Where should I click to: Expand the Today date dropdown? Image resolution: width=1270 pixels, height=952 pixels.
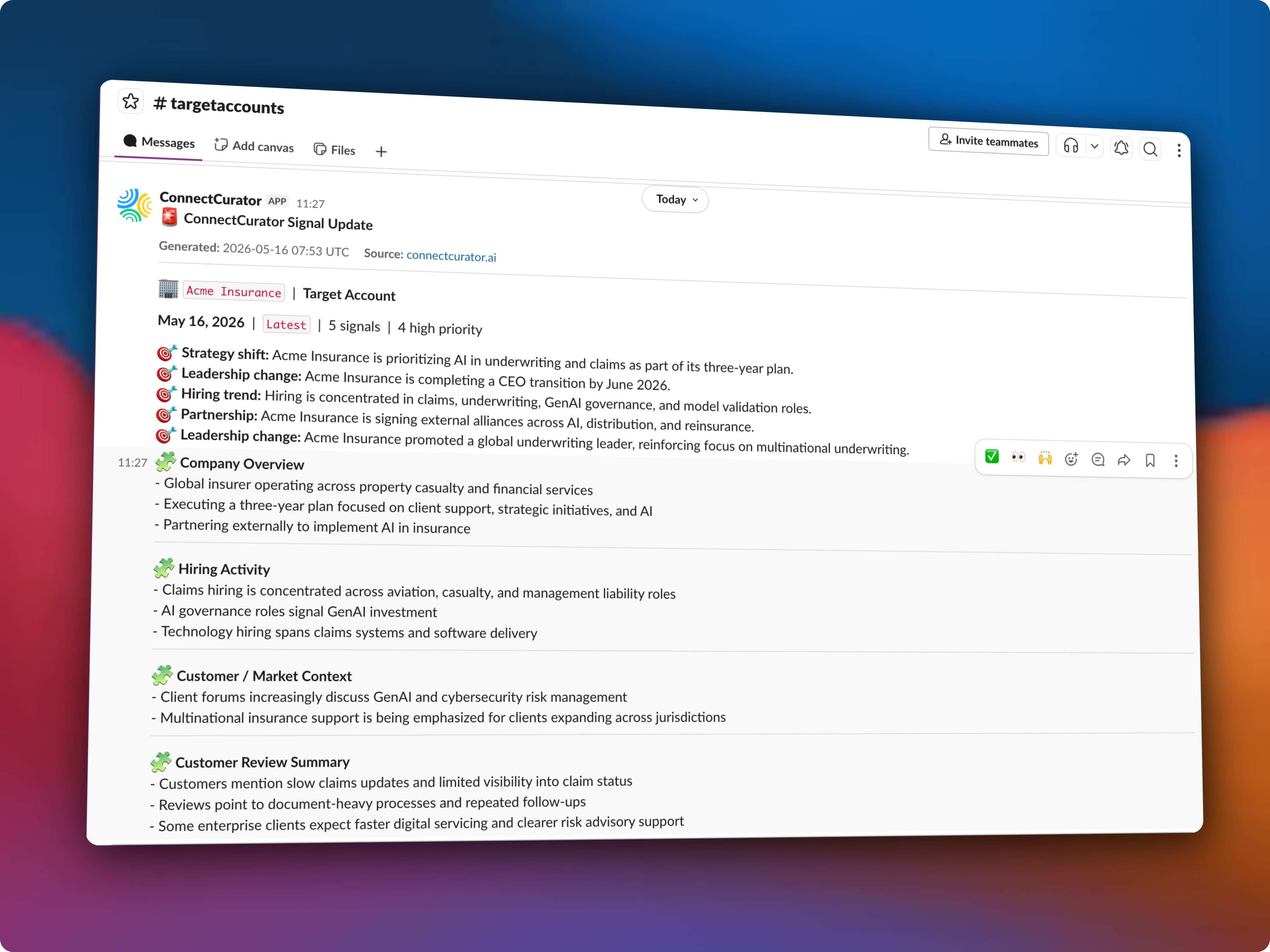[x=675, y=200]
